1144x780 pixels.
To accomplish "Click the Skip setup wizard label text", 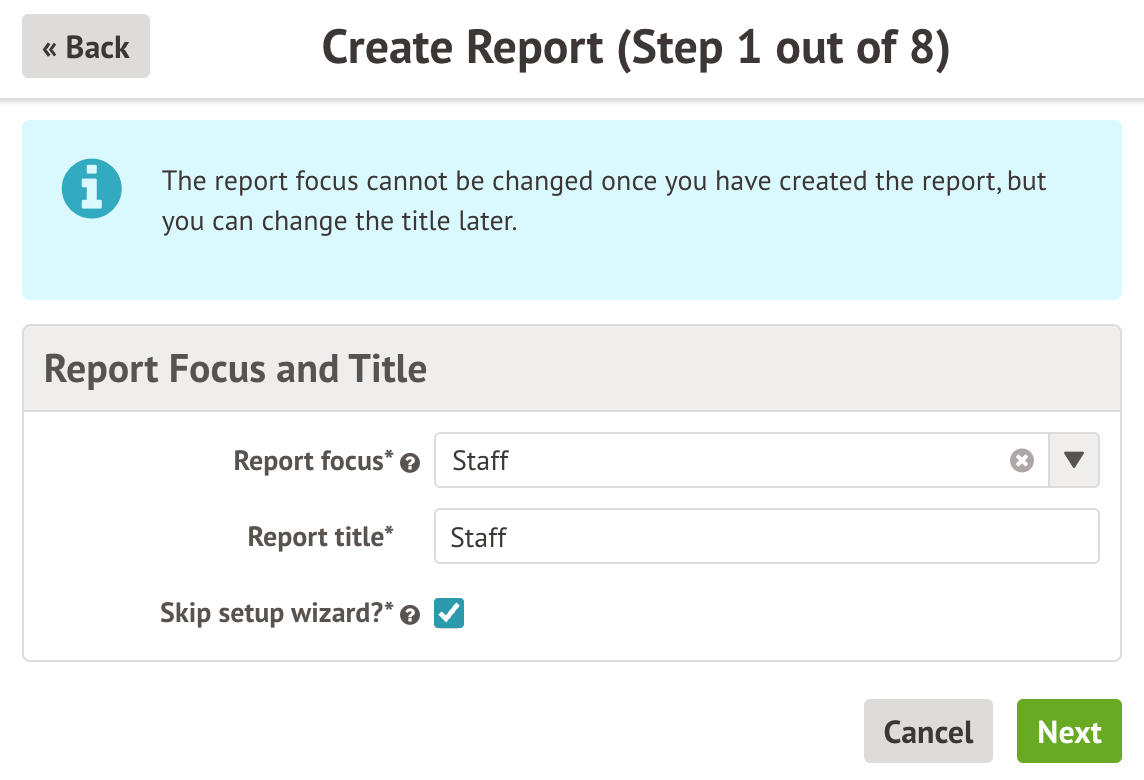I will point(270,613).
